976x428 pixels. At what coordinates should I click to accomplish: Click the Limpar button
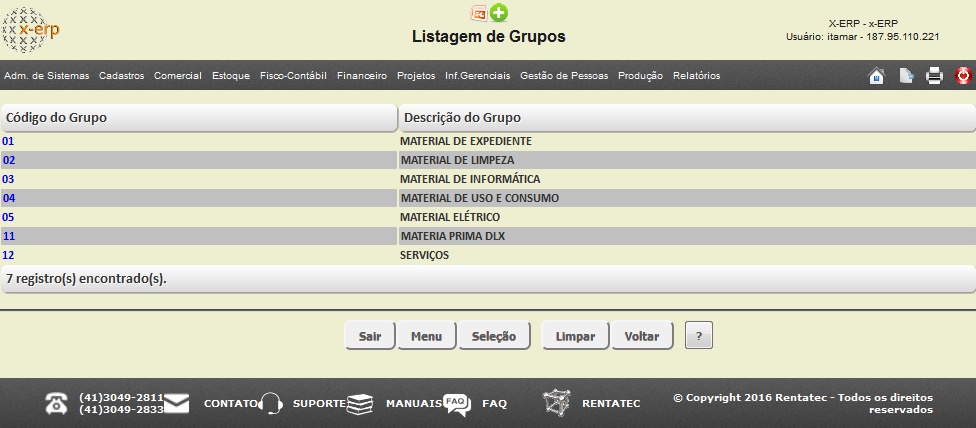pyautogui.click(x=575, y=336)
